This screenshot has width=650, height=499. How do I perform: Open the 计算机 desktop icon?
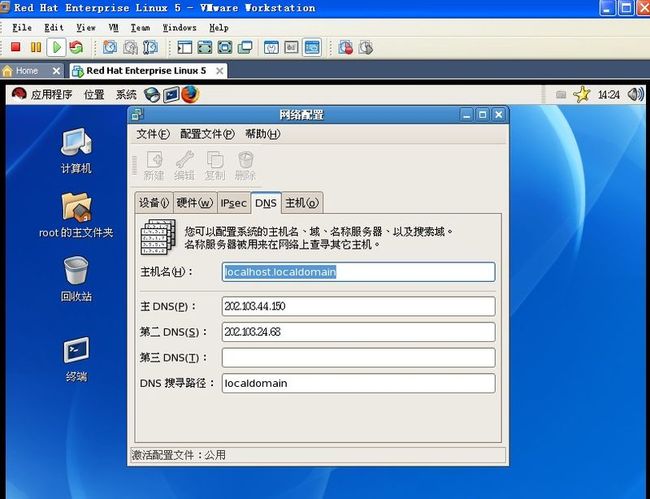tap(76, 151)
